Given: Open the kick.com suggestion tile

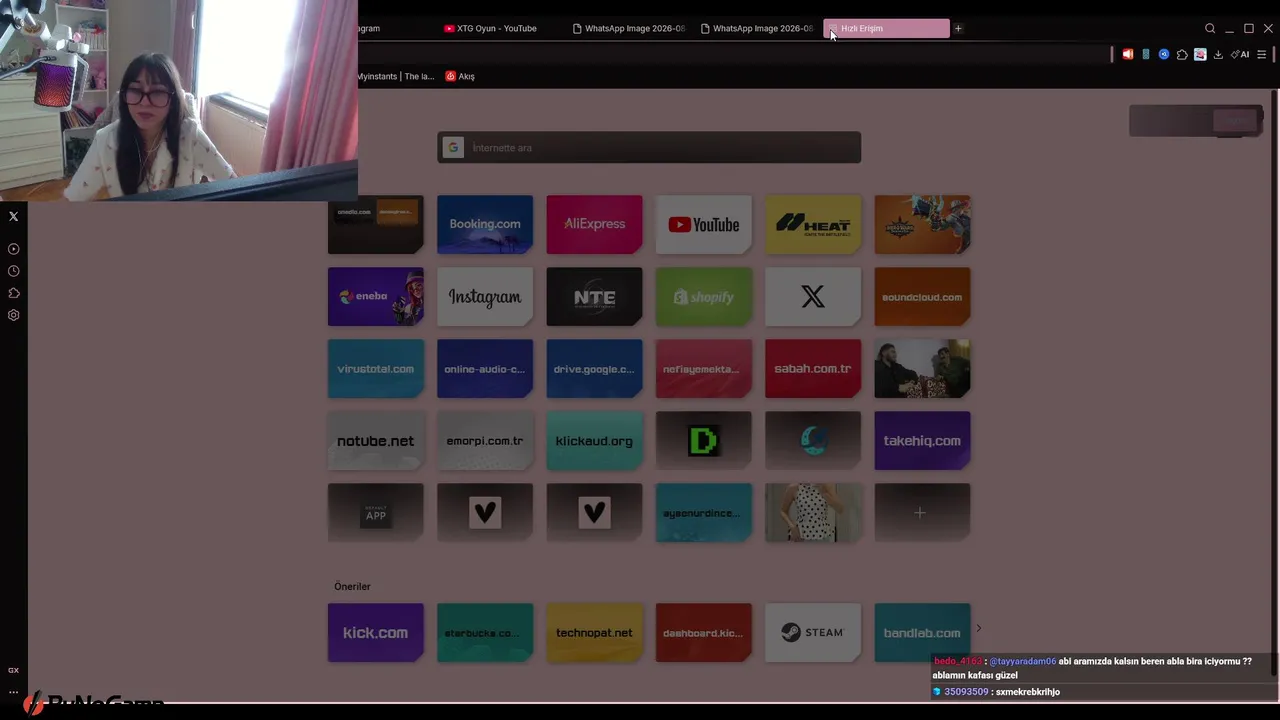Looking at the screenshot, I should tap(376, 633).
